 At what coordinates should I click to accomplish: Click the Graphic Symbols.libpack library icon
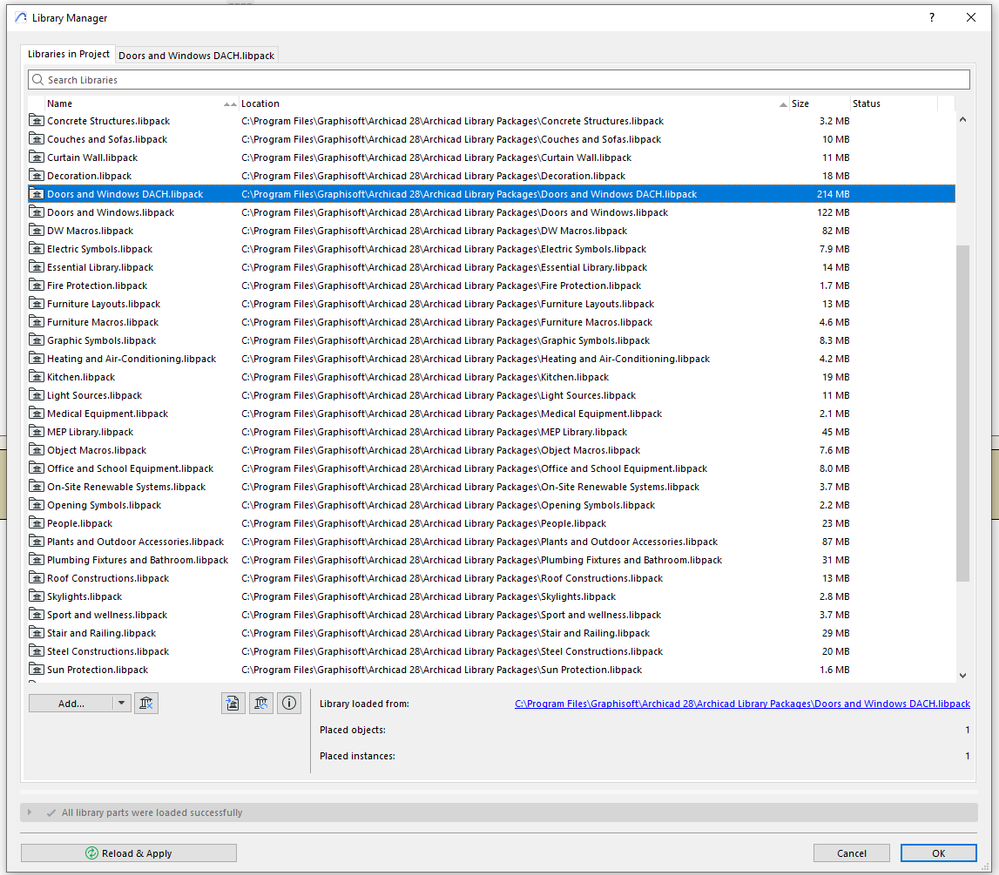click(x=36, y=340)
